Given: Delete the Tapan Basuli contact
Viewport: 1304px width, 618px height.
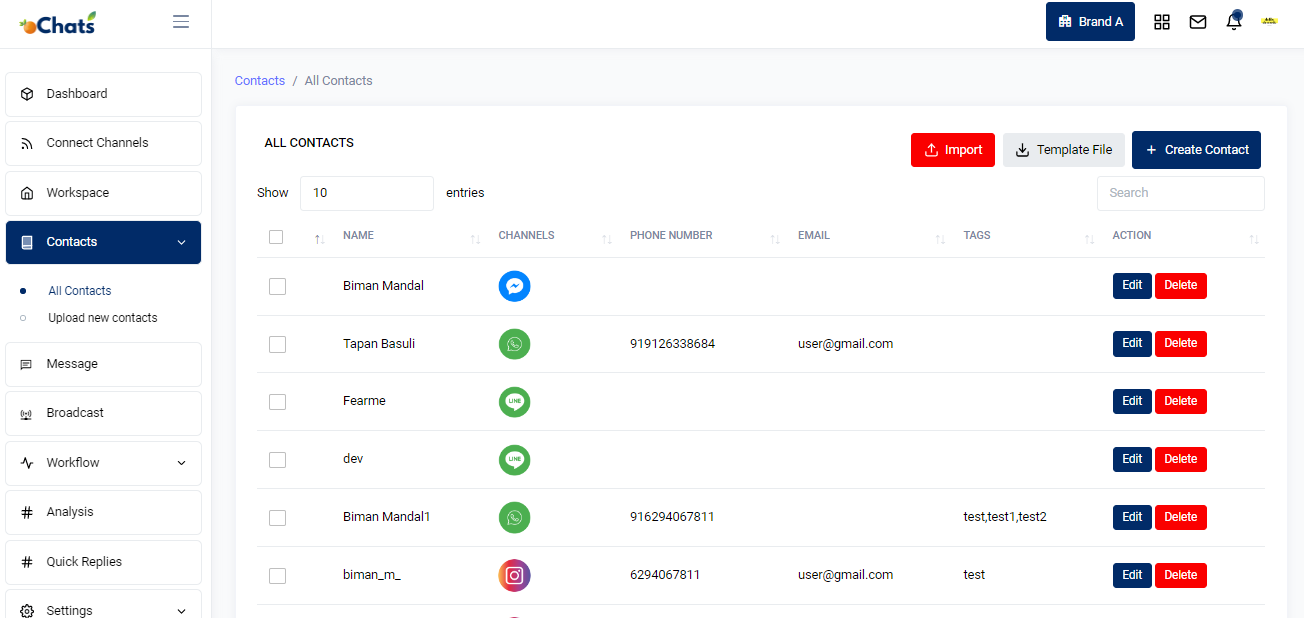Looking at the screenshot, I should coord(1181,344).
